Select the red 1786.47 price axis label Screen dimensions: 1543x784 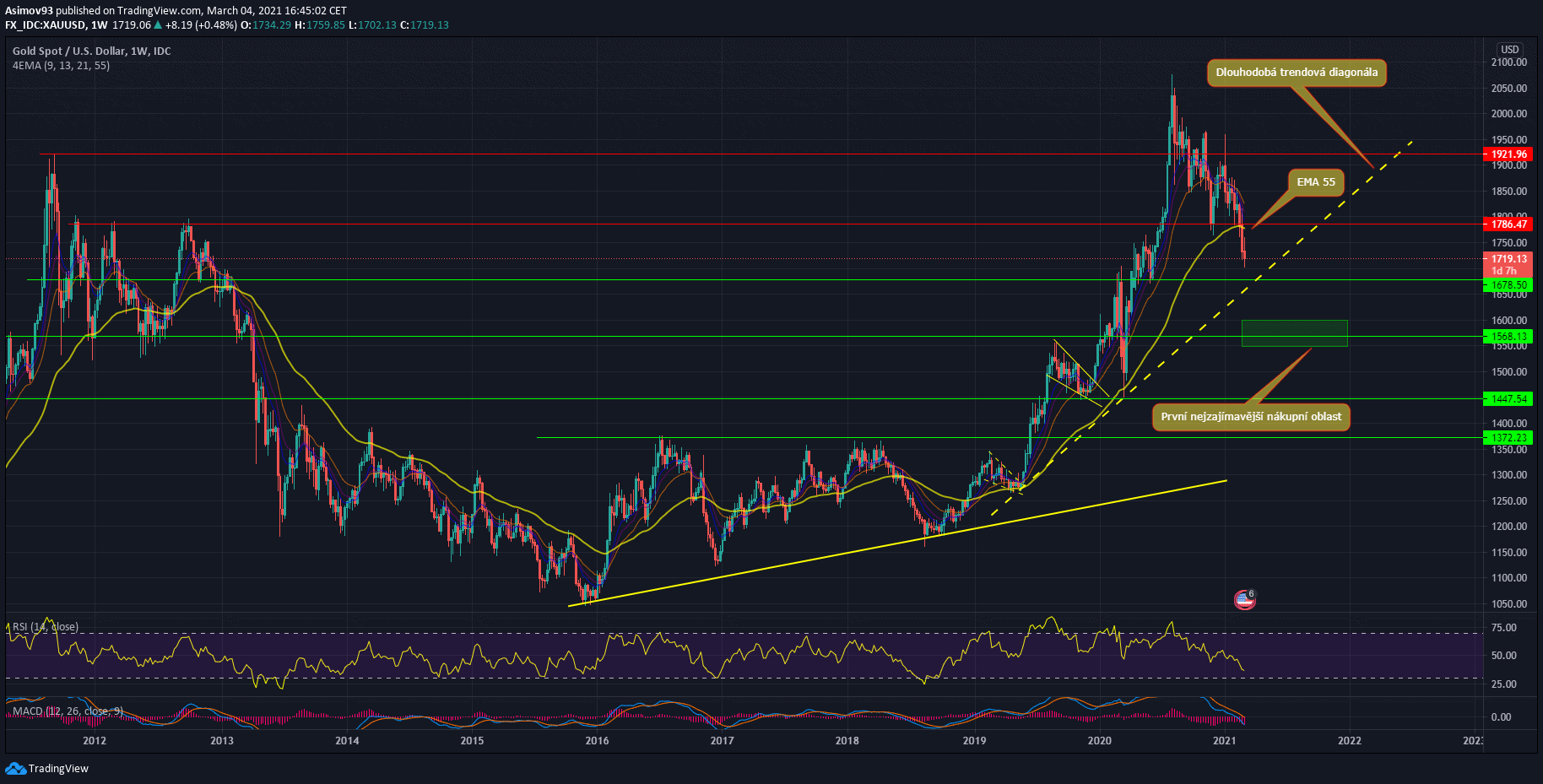pos(1508,224)
